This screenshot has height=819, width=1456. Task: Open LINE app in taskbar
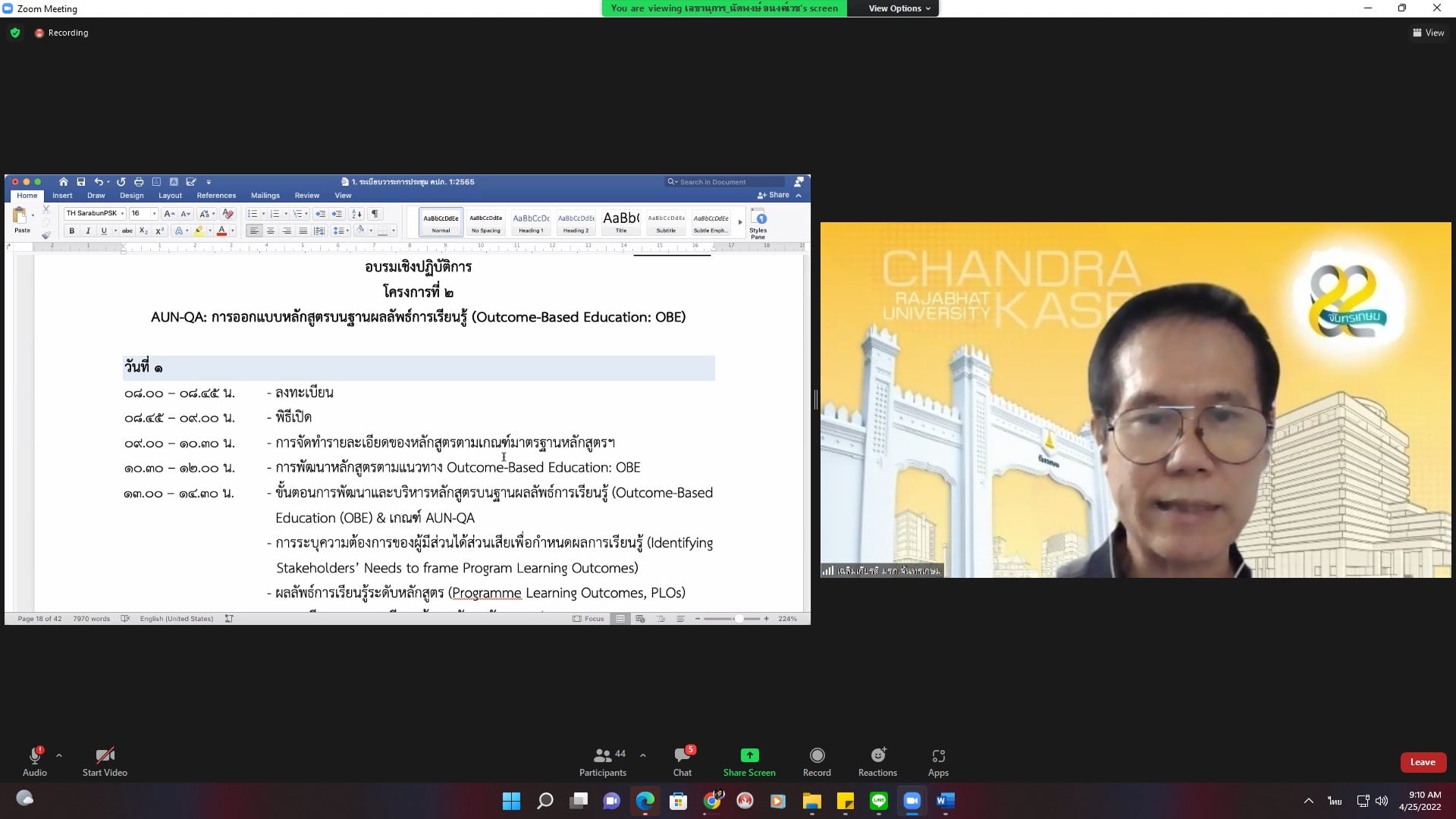[879, 801]
